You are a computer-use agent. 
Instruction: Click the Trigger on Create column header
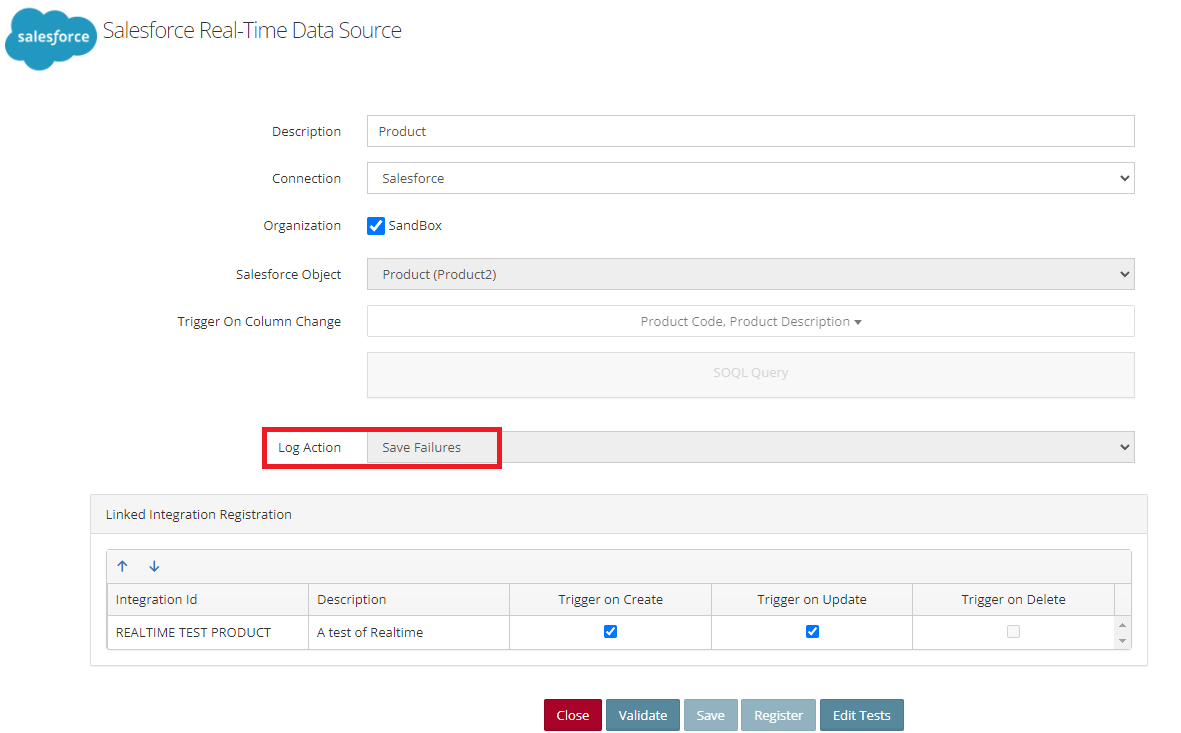click(x=610, y=600)
